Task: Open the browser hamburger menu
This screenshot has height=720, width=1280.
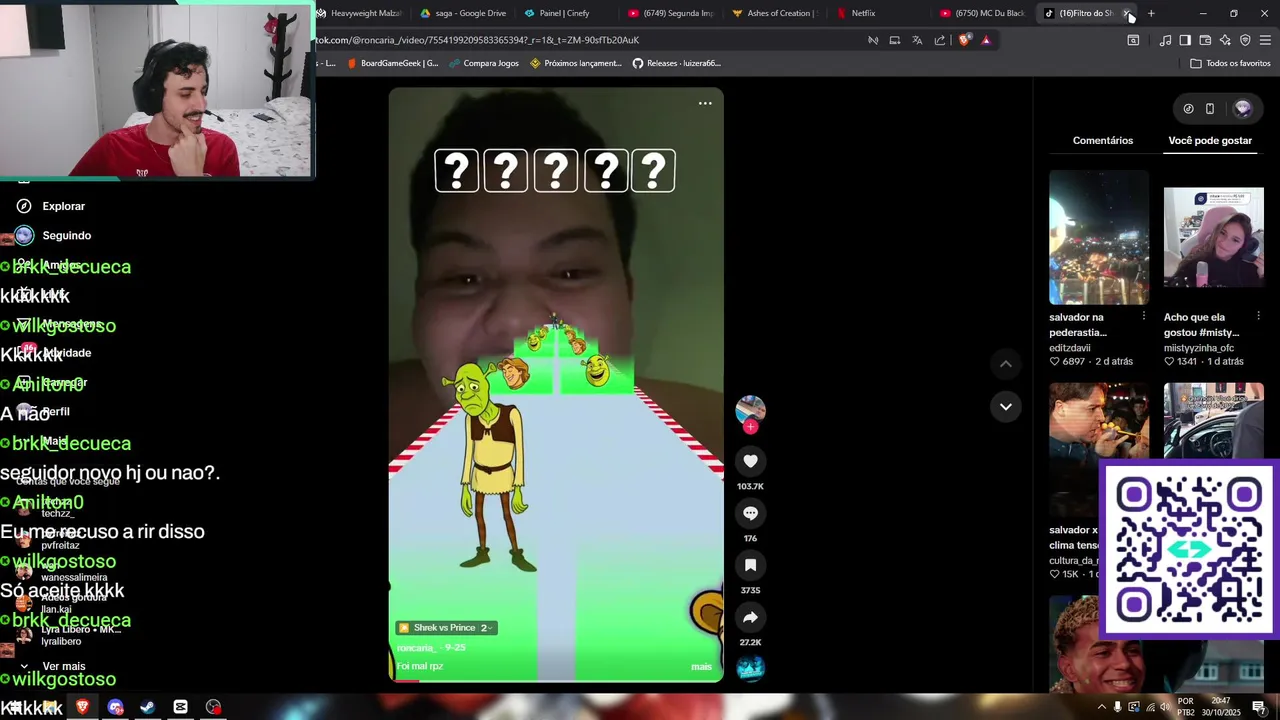Action: (1265, 40)
